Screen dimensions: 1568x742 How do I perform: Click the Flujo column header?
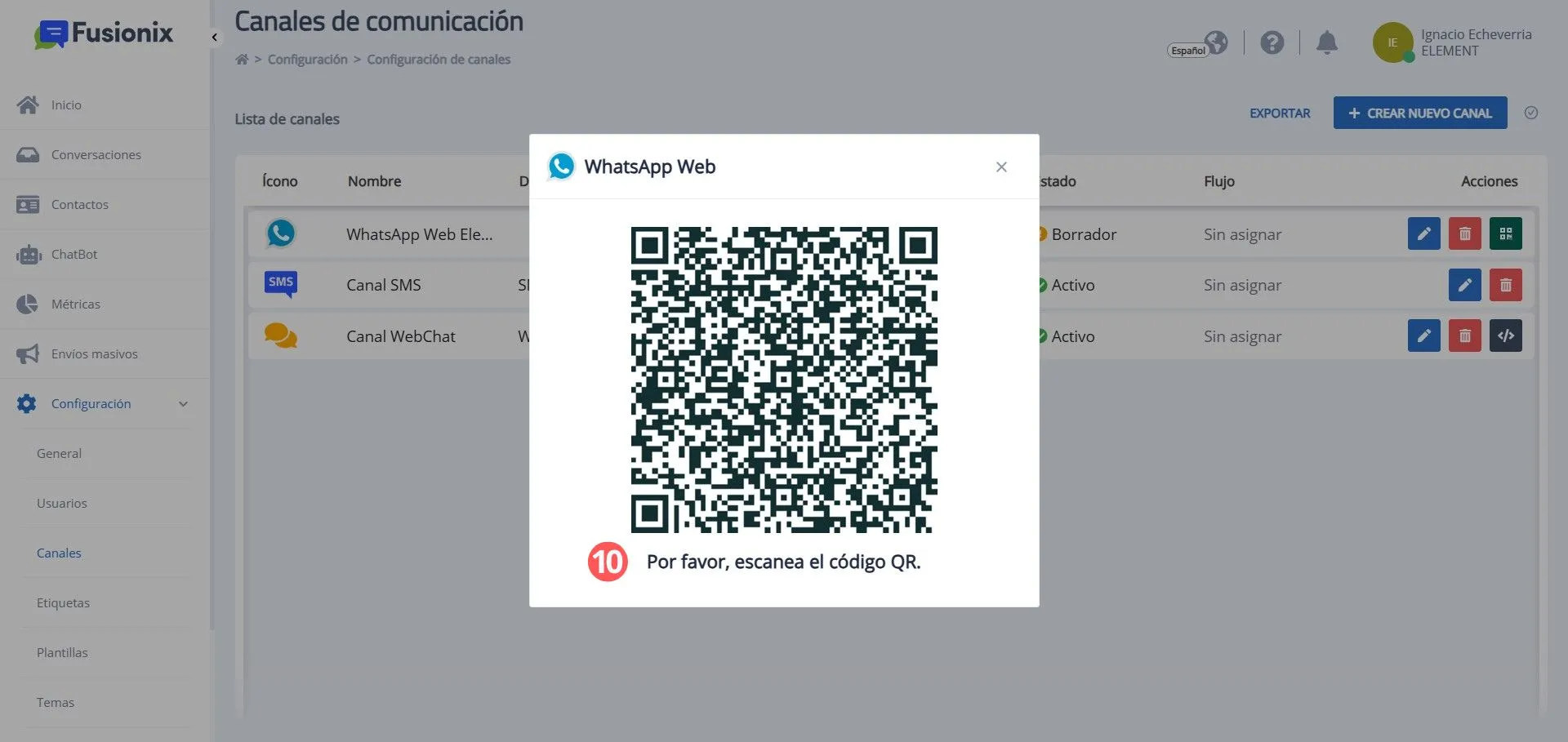(1219, 181)
